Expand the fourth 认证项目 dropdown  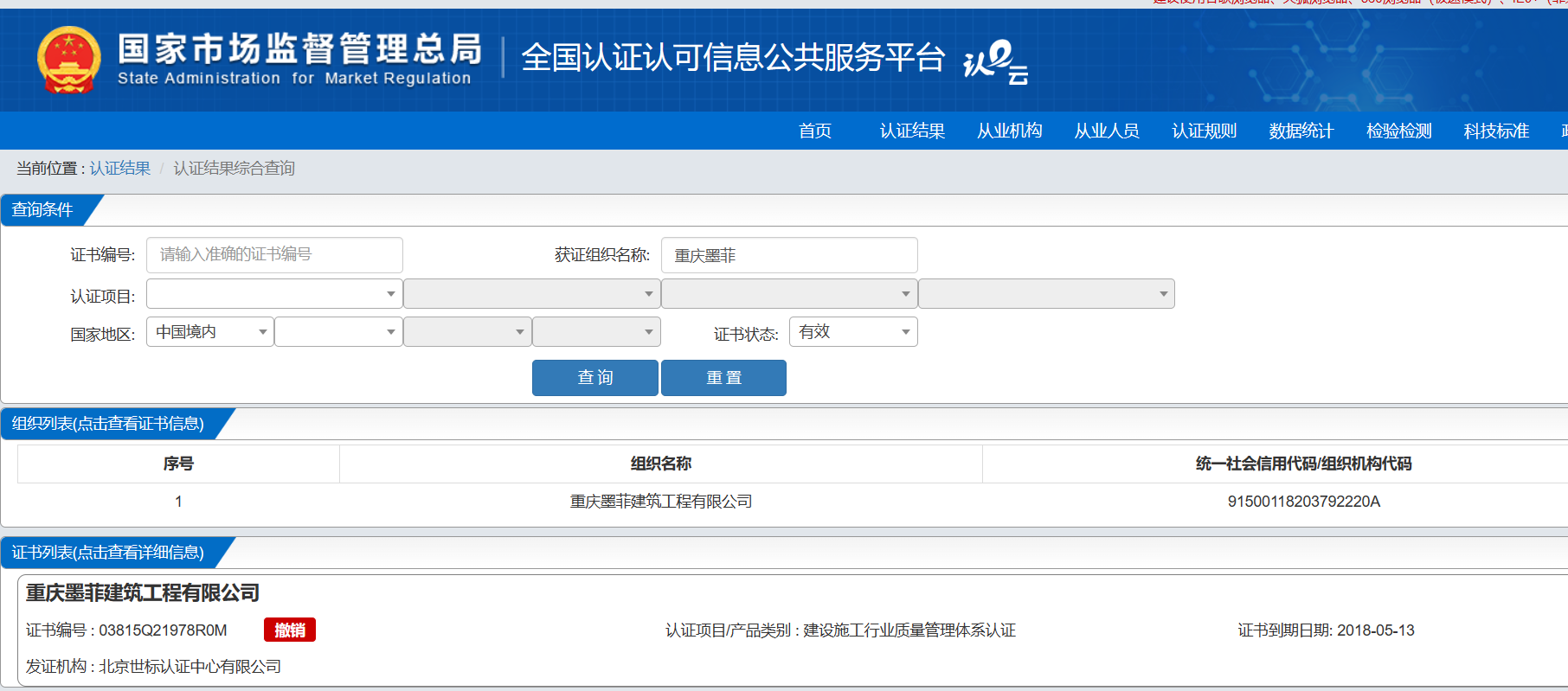(1046, 294)
